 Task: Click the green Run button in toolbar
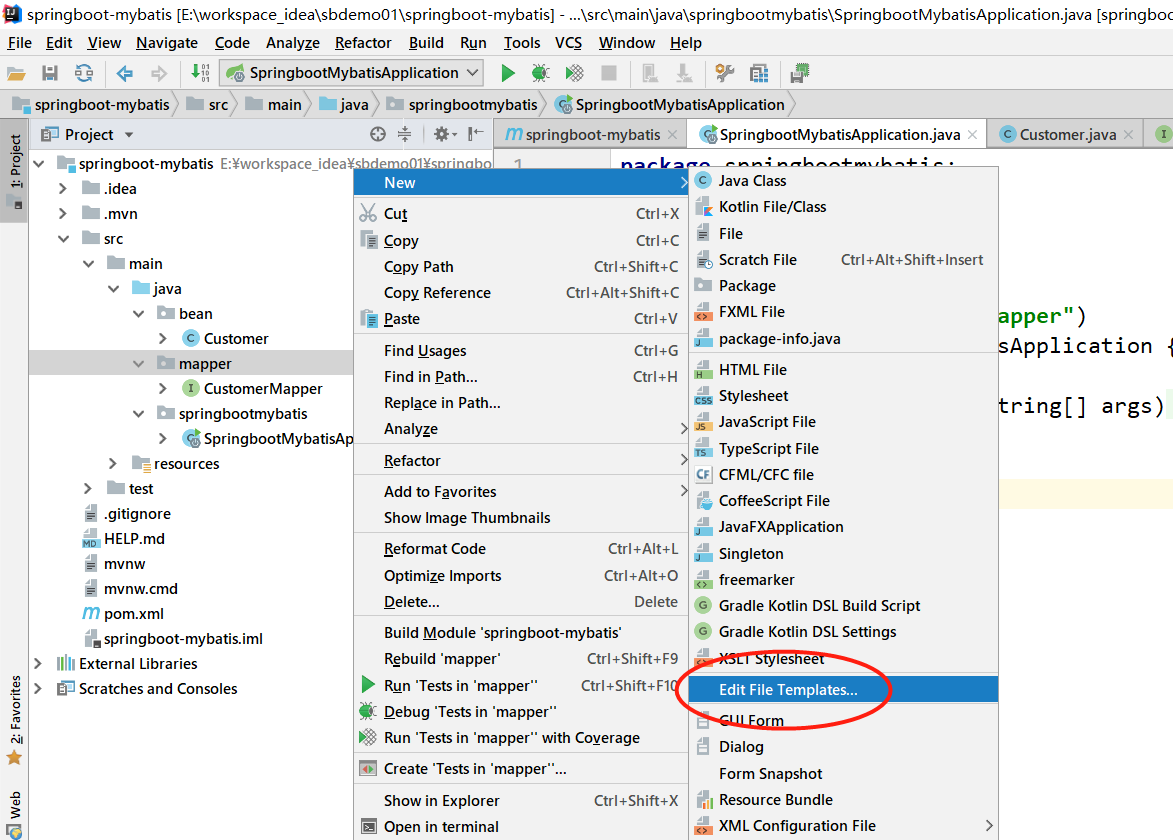tap(508, 73)
